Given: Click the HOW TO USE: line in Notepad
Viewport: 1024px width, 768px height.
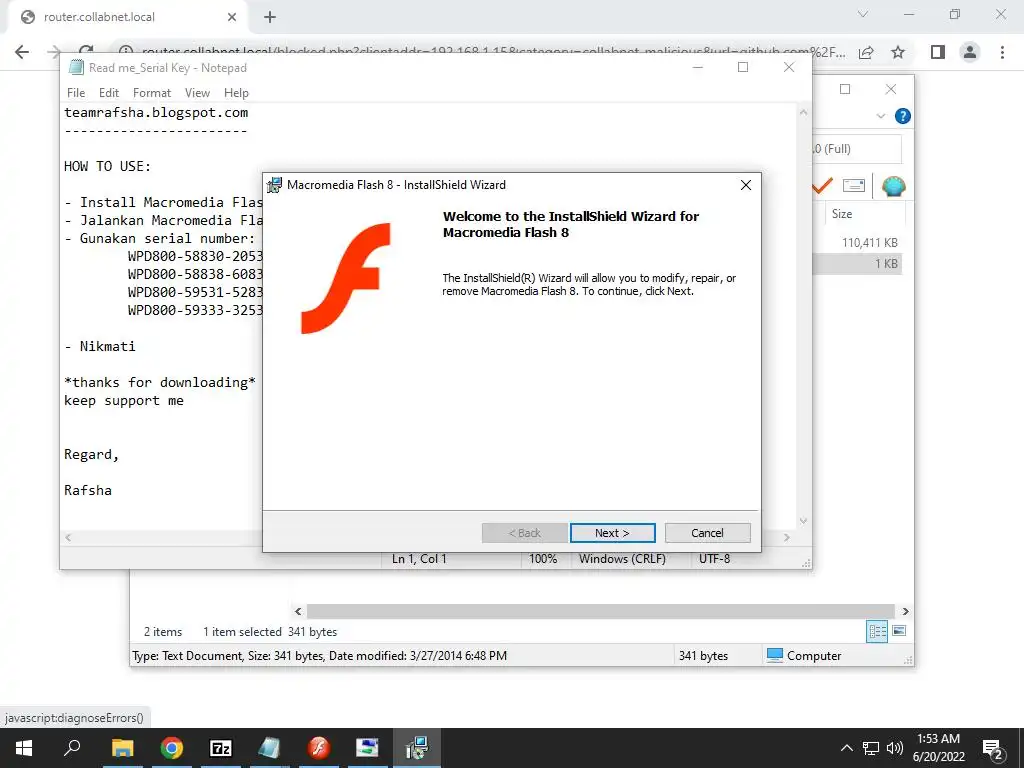Looking at the screenshot, I should 107,166.
